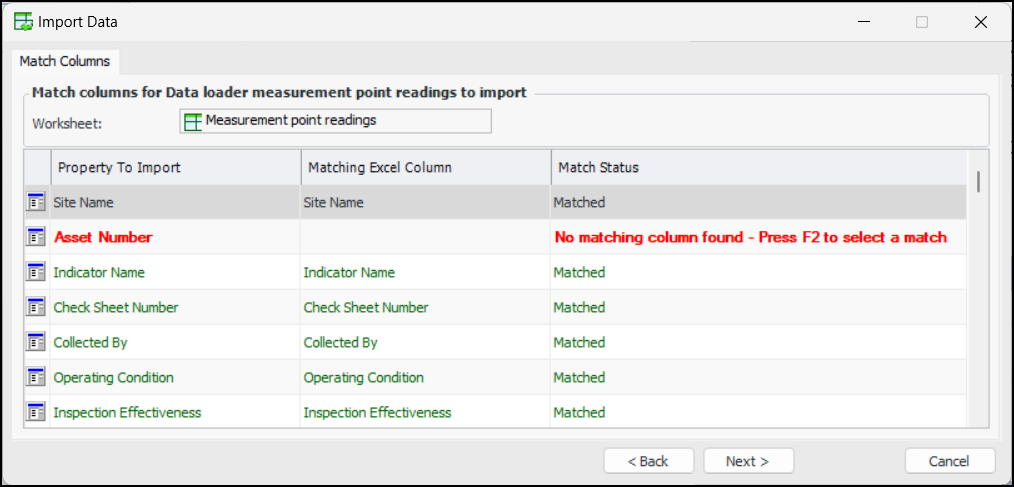
Task: Go to the previous step with Back
Action: pyautogui.click(x=648, y=461)
